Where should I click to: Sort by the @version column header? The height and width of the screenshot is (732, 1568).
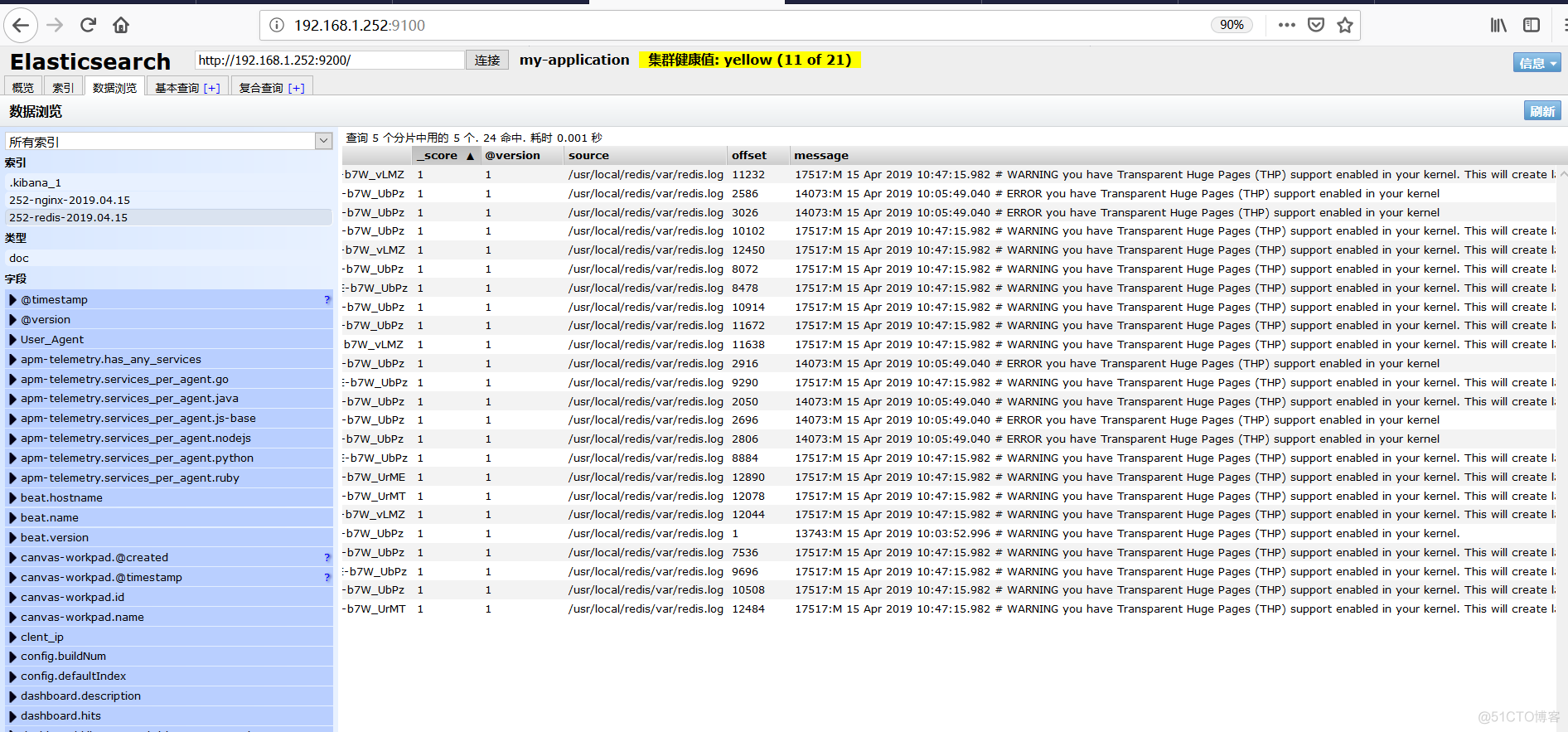521,155
